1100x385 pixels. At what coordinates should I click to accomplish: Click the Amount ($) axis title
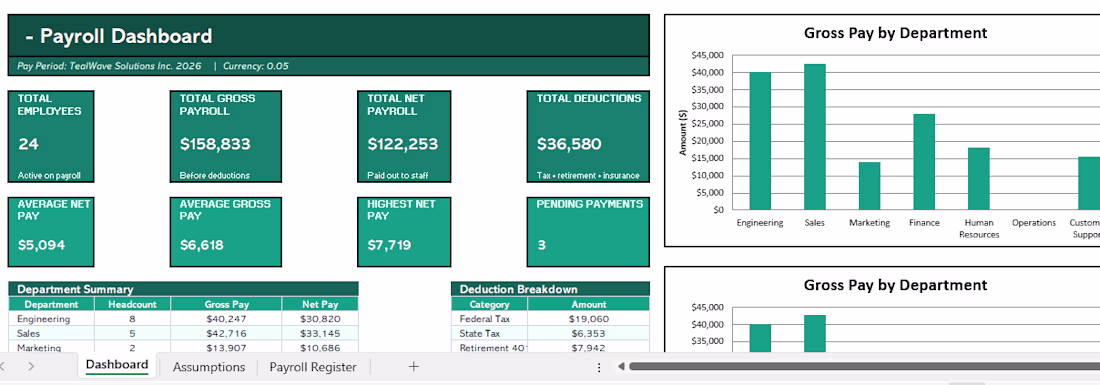683,132
